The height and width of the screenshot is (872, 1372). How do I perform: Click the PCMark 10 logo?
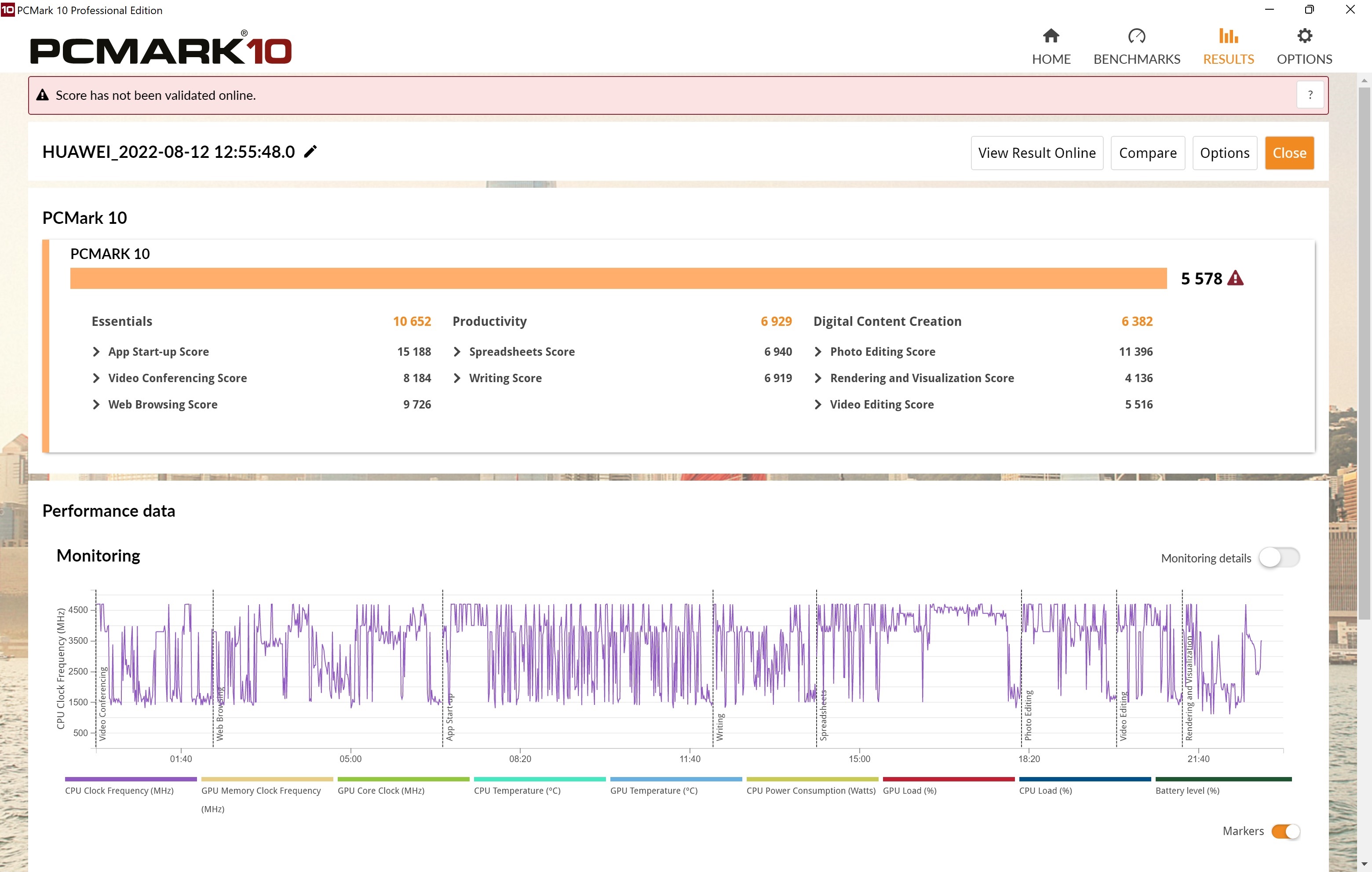(x=161, y=50)
